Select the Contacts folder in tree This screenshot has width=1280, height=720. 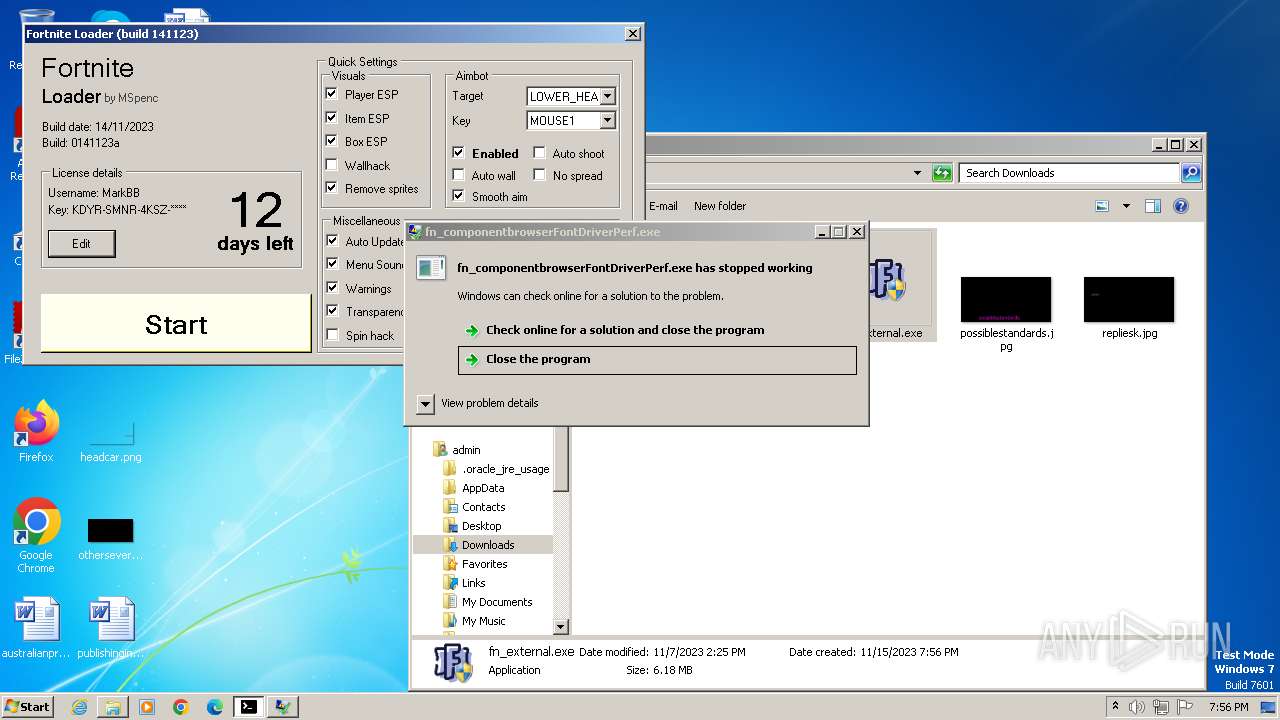483,507
